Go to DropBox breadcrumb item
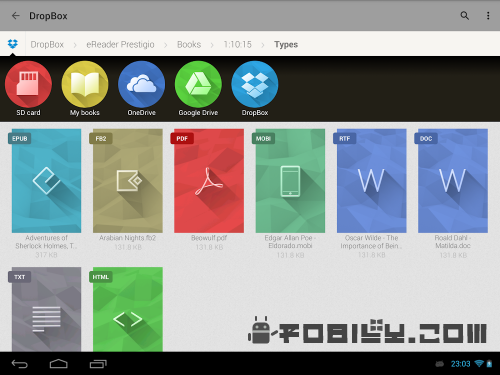Viewport: 500px width, 375px height. (47, 44)
